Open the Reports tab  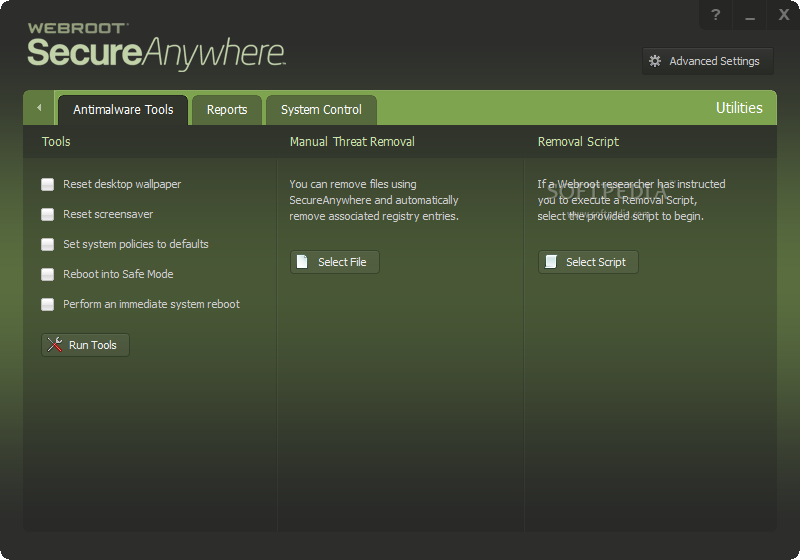point(227,110)
